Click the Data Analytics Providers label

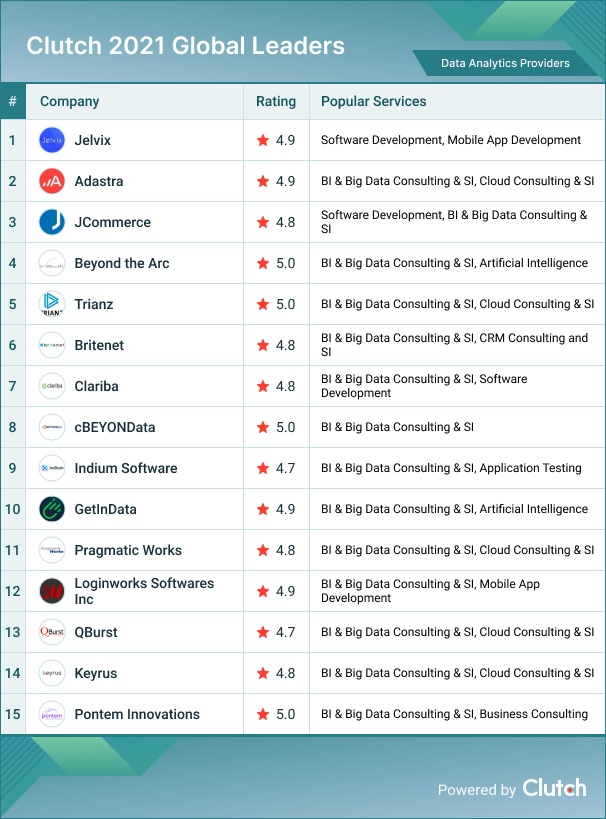click(x=505, y=63)
